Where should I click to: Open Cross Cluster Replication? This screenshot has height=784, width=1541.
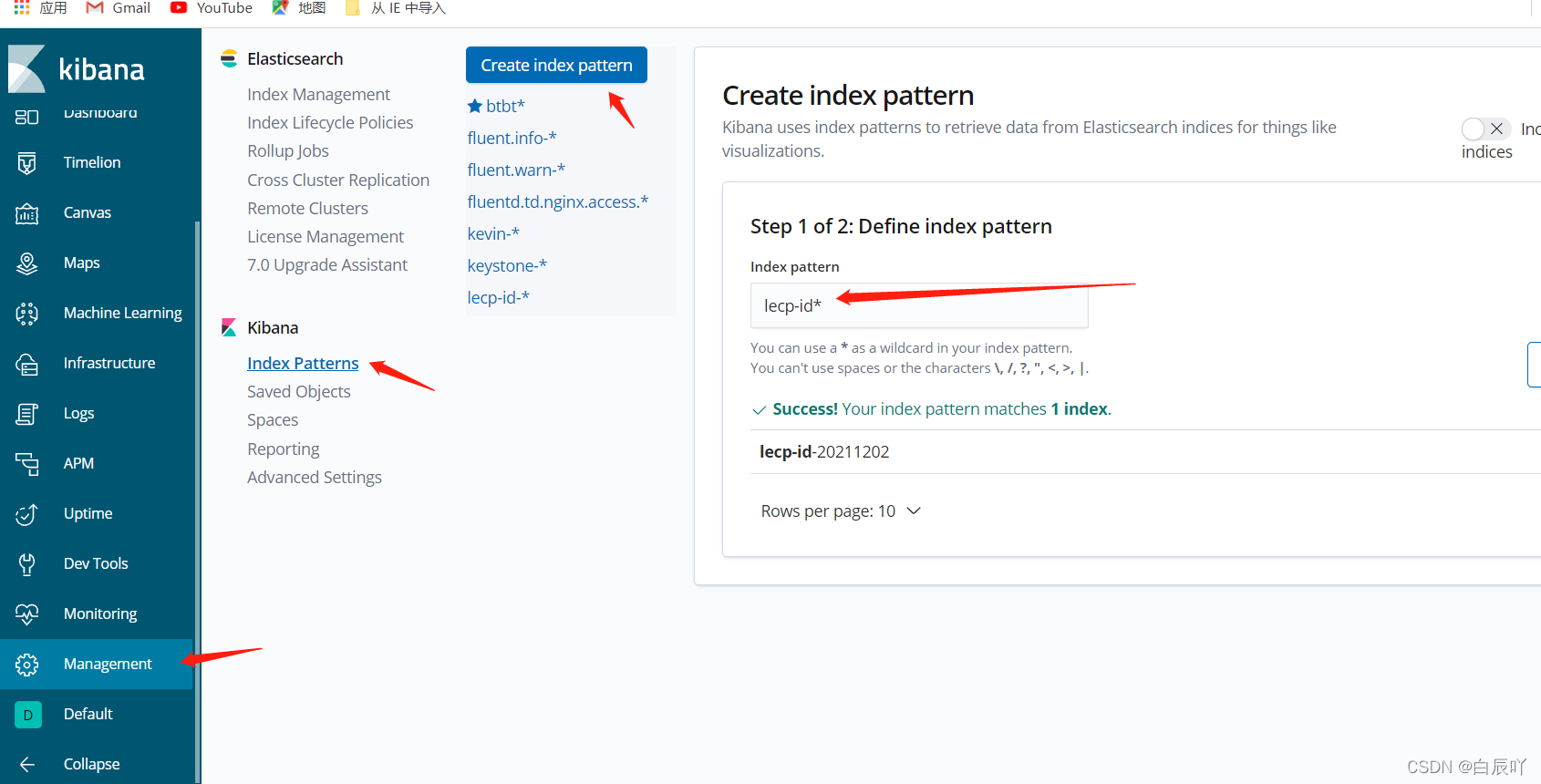(x=338, y=181)
